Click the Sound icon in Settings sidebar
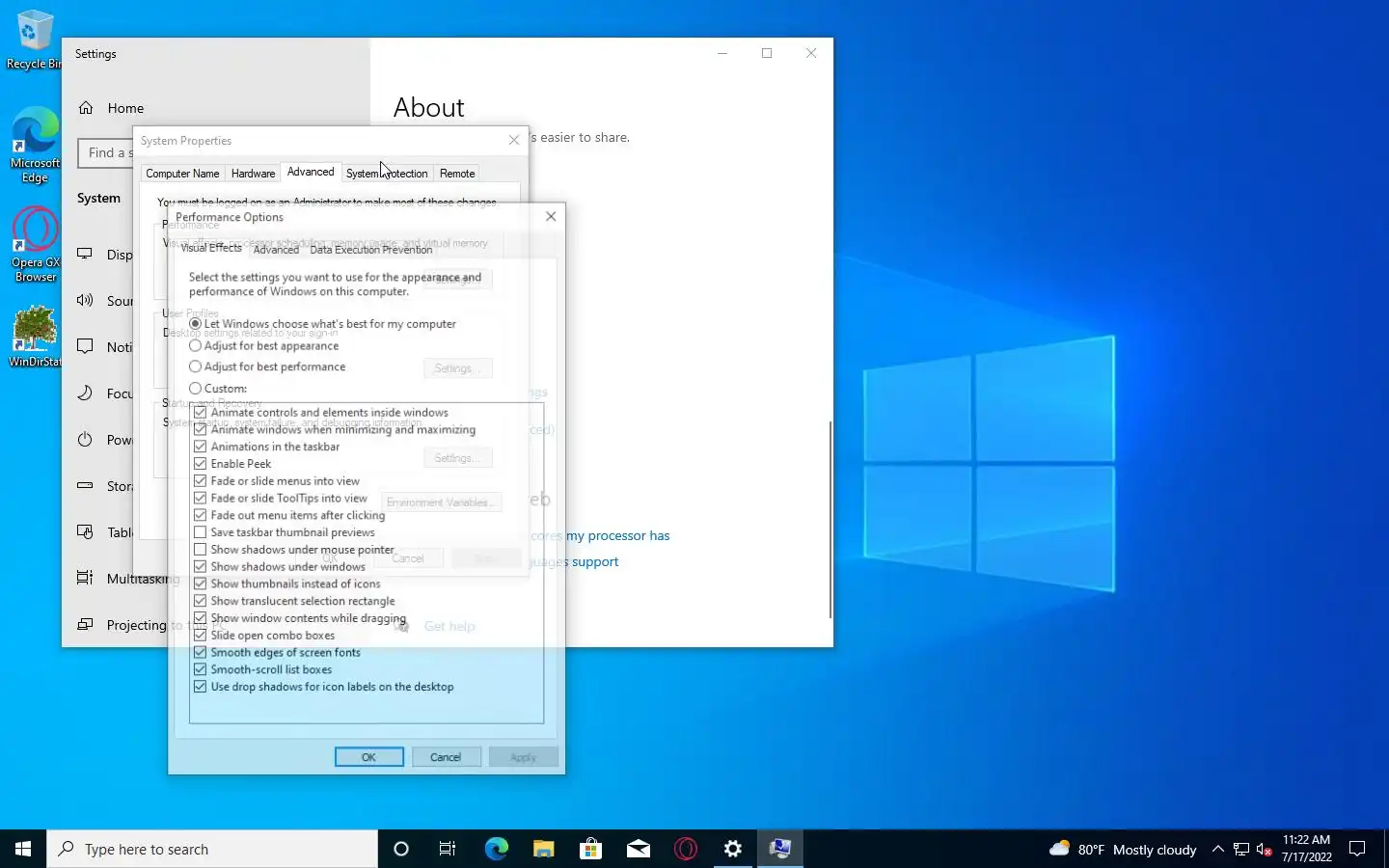 (x=86, y=300)
